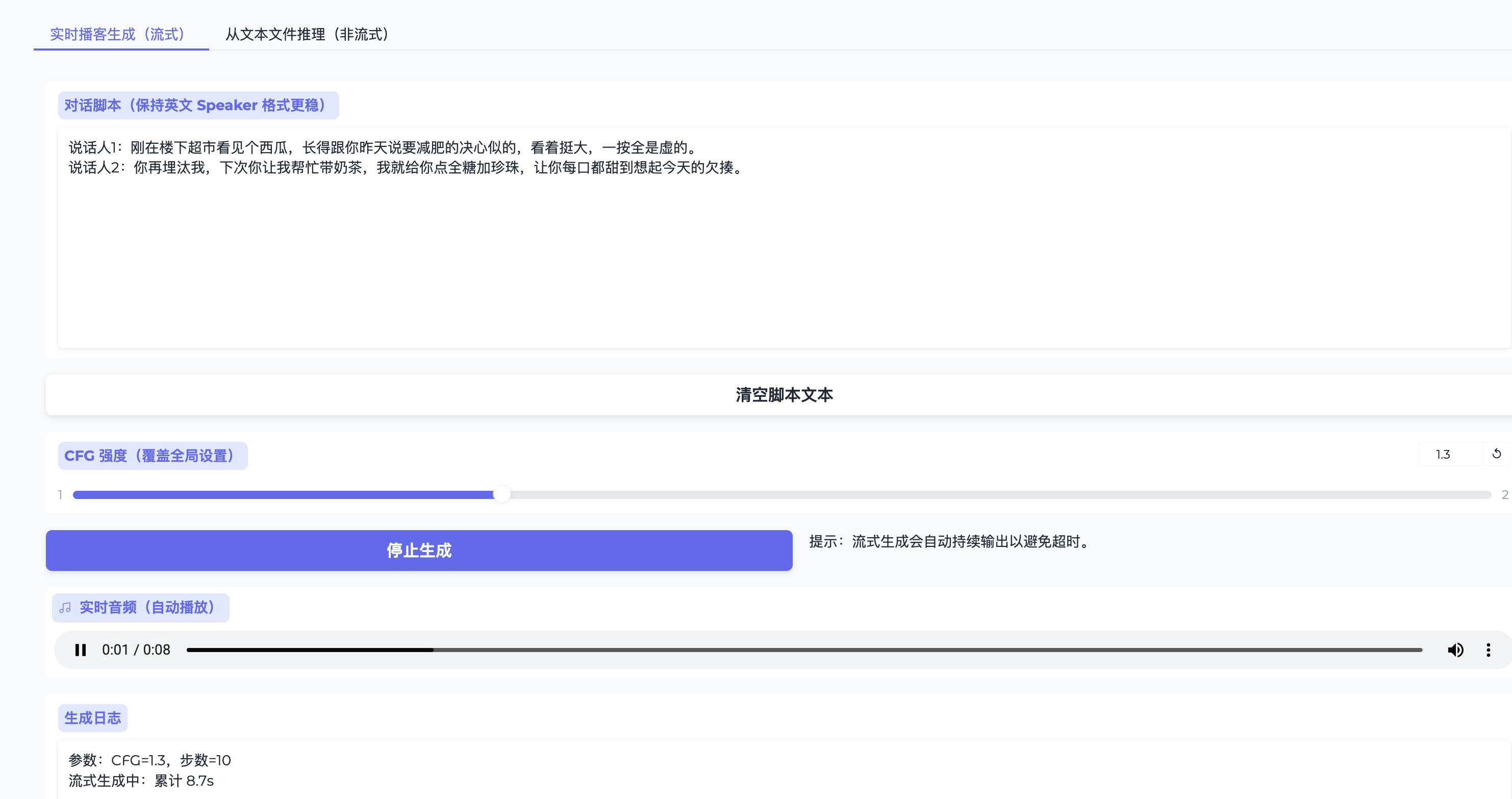Image resolution: width=1512 pixels, height=799 pixels.
Task: Click the CFG strength slider handle
Action: click(501, 495)
